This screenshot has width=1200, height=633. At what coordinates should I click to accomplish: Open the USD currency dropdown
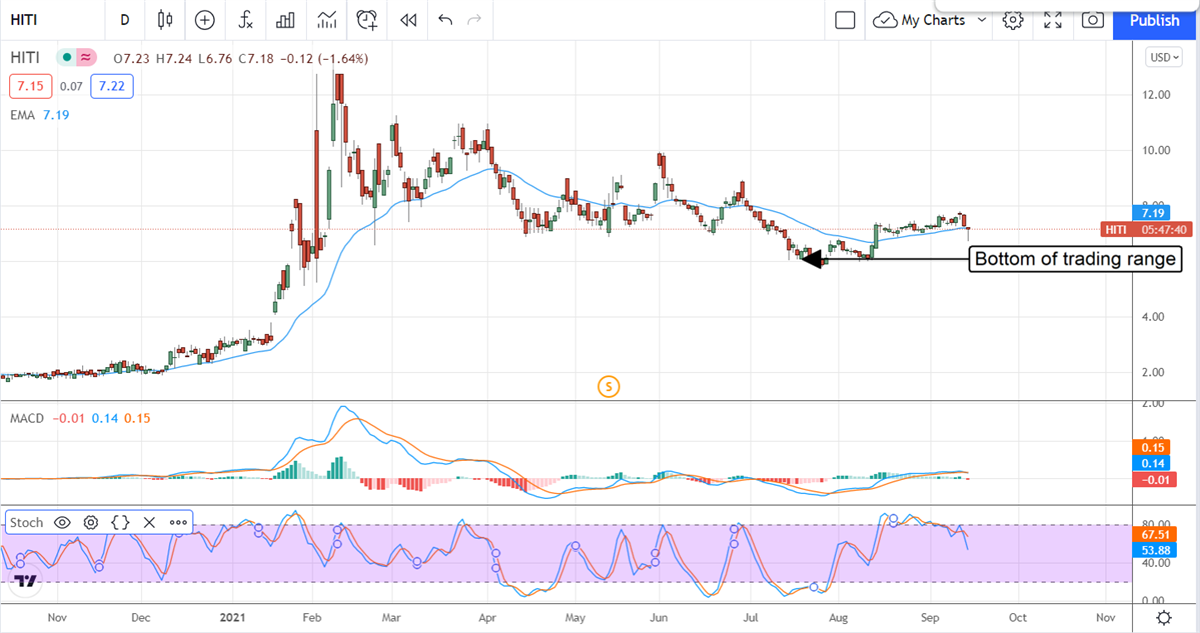point(1164,58)
